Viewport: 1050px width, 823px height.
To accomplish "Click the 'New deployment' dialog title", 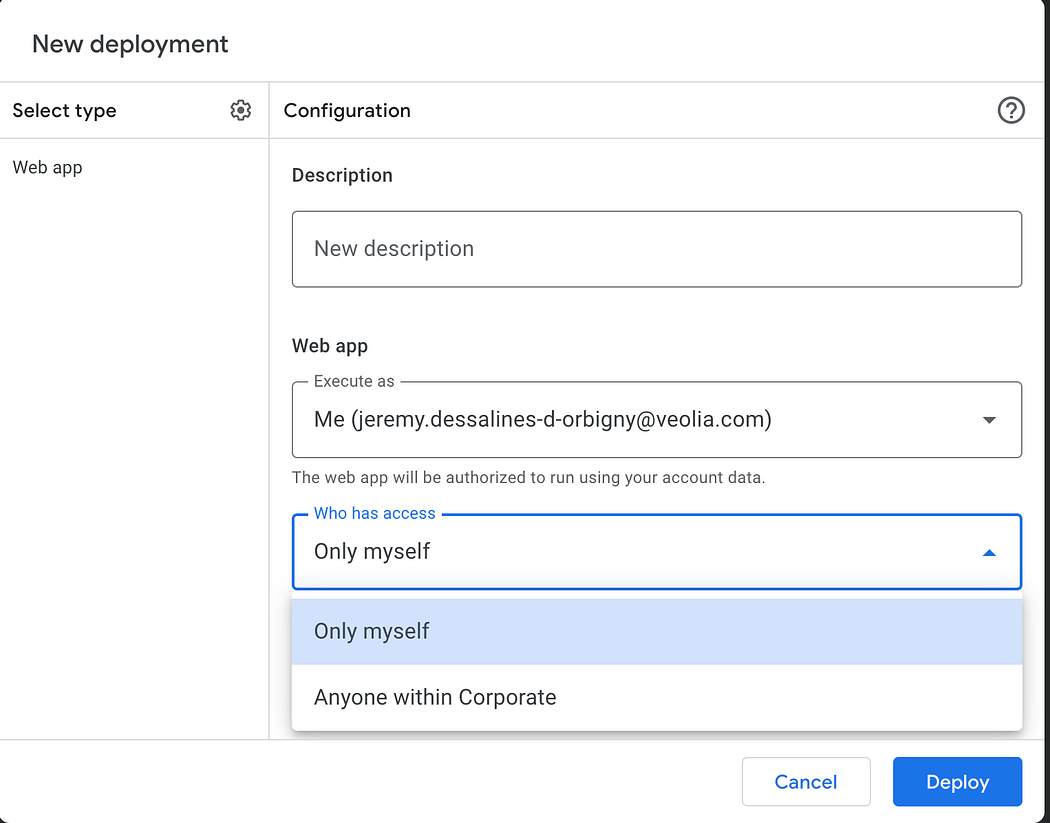I will click(x=130, y=44).
